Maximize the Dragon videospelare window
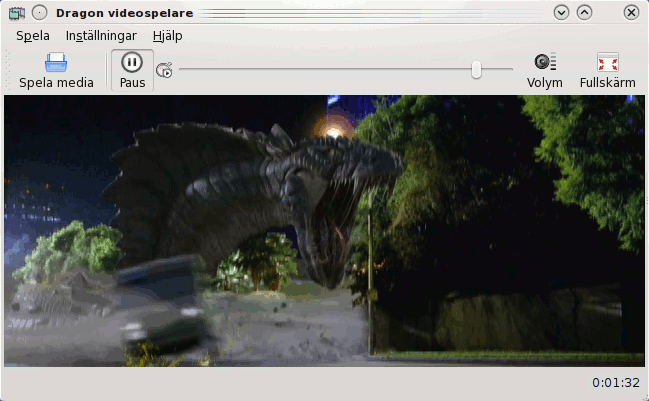Viewport: 649px width, 401px height. point(585,13)
